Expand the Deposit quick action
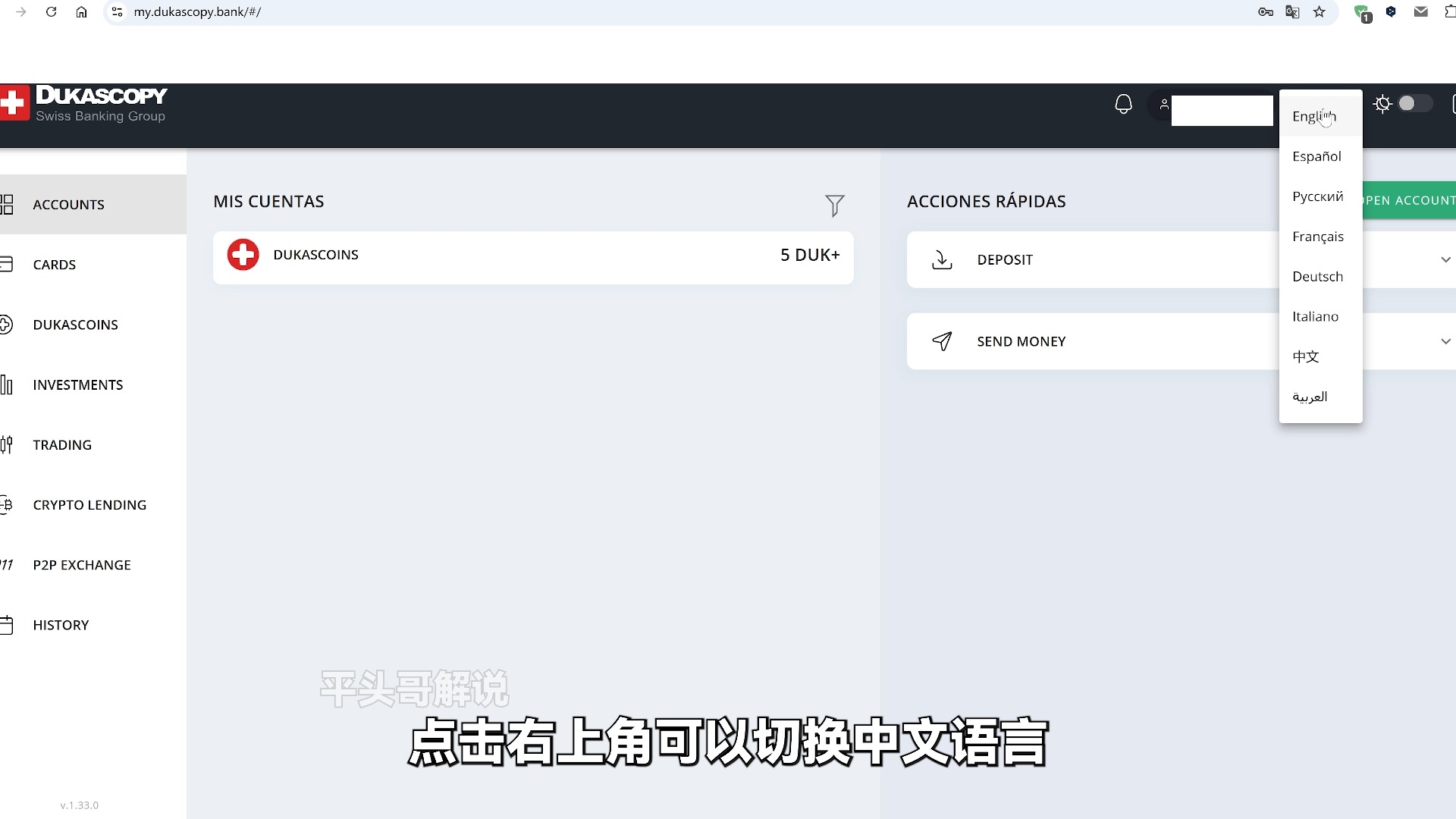Image resolution: width=1456 pixels, height=819 pixels. point(1445,260)
